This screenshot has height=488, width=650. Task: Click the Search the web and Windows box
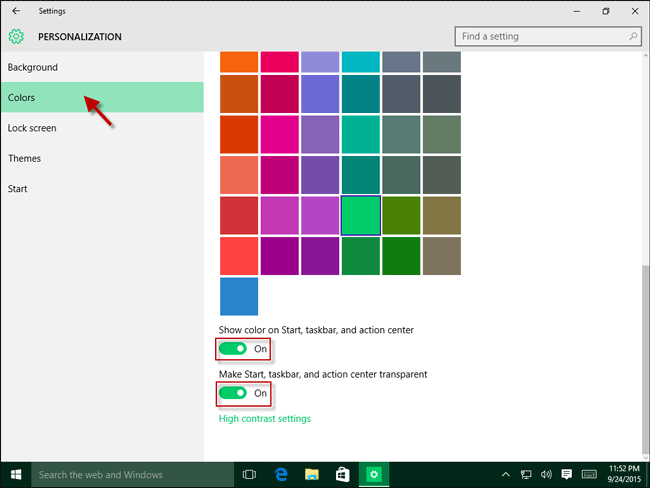pyautogui.click(x=132, y=475)
